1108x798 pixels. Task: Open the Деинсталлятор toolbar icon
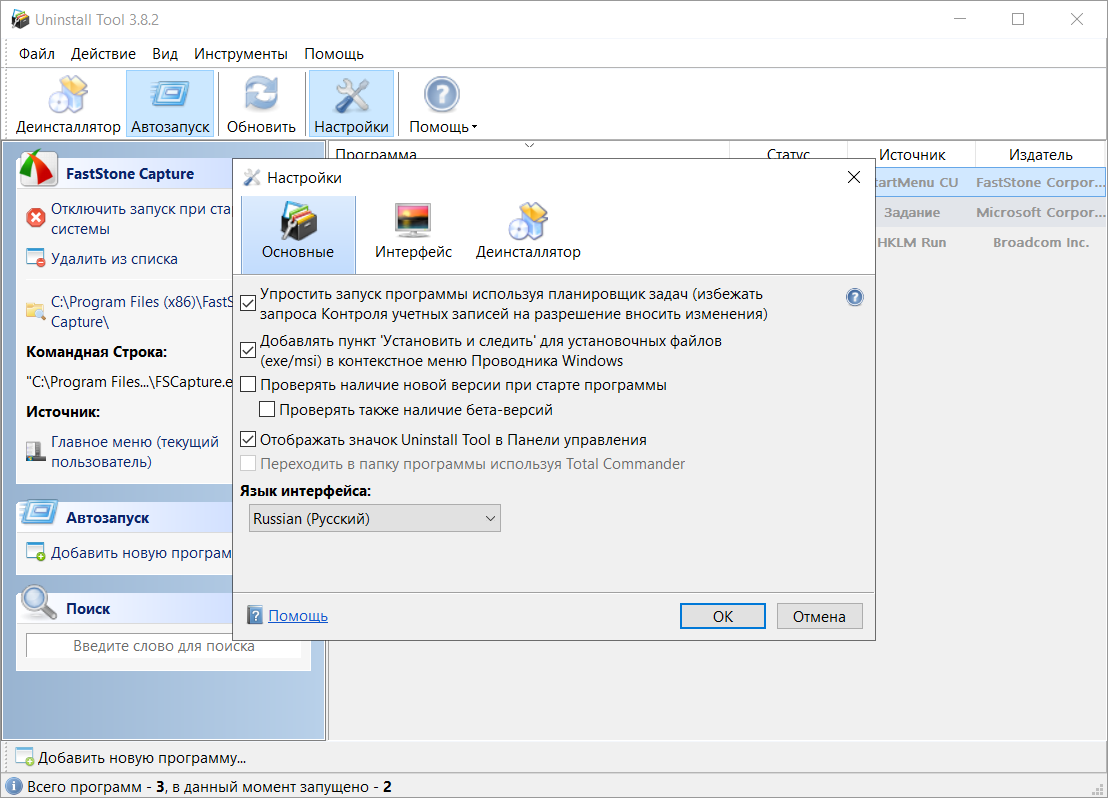click(x=68, y=104)
